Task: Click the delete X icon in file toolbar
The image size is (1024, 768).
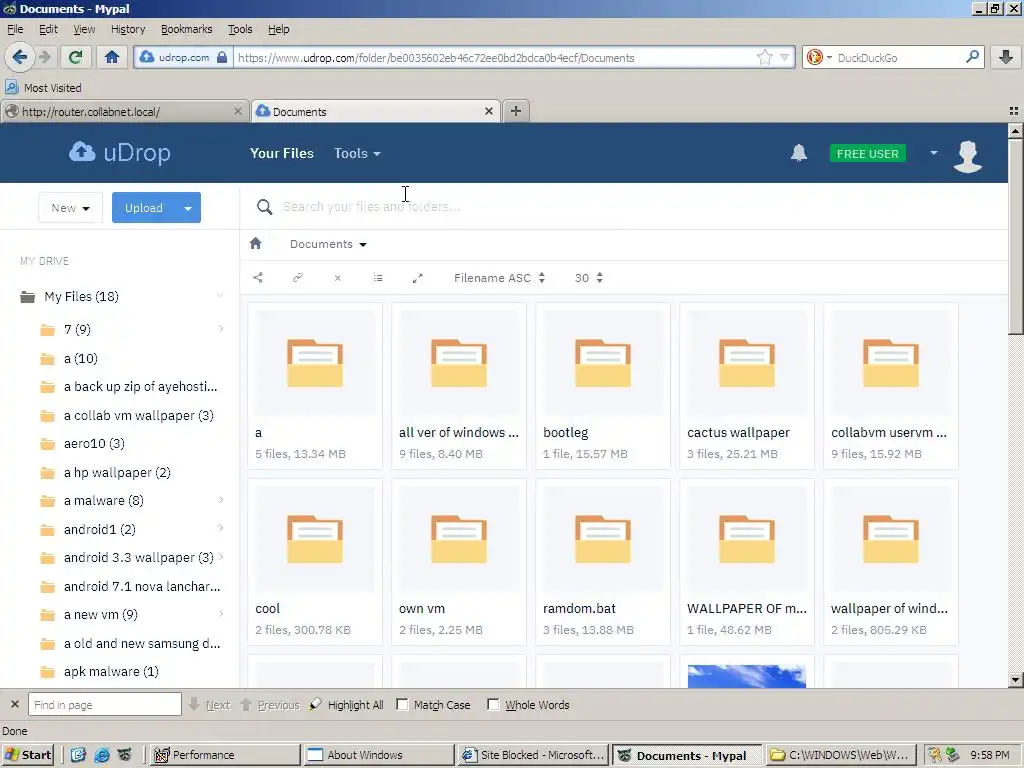Action: (338, 278)
